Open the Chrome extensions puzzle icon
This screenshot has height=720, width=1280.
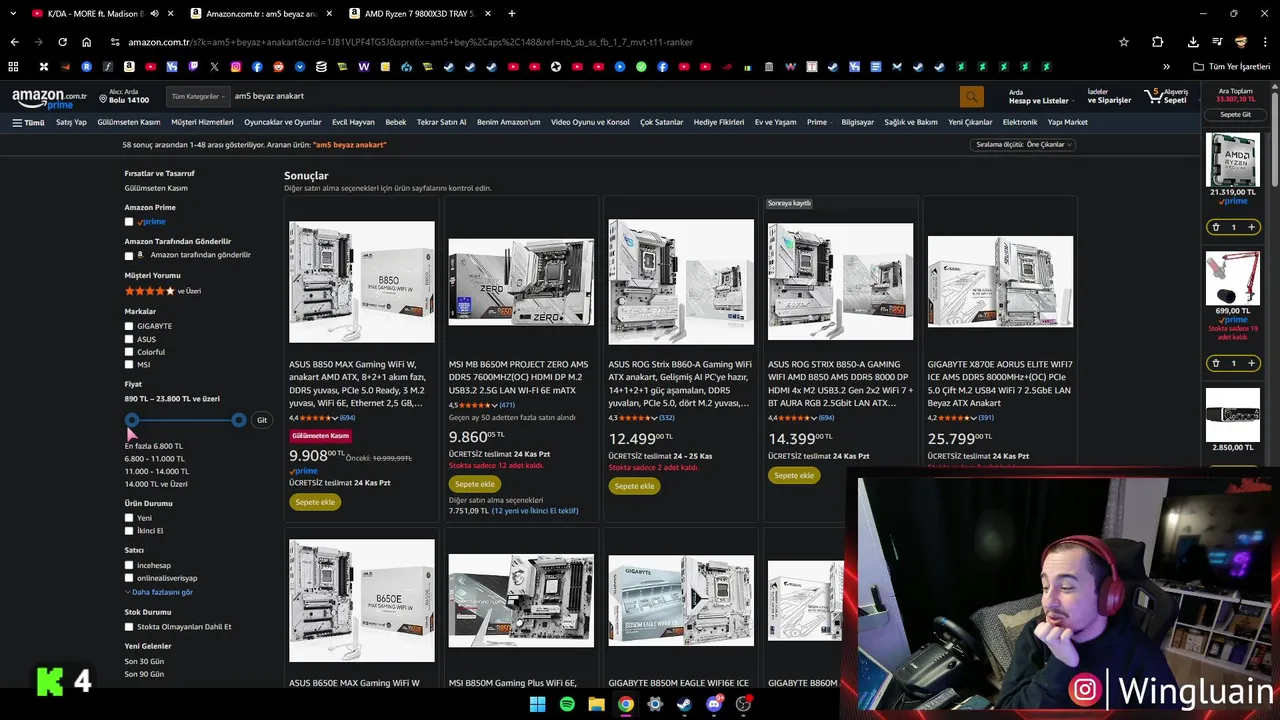click(1157, 42)
